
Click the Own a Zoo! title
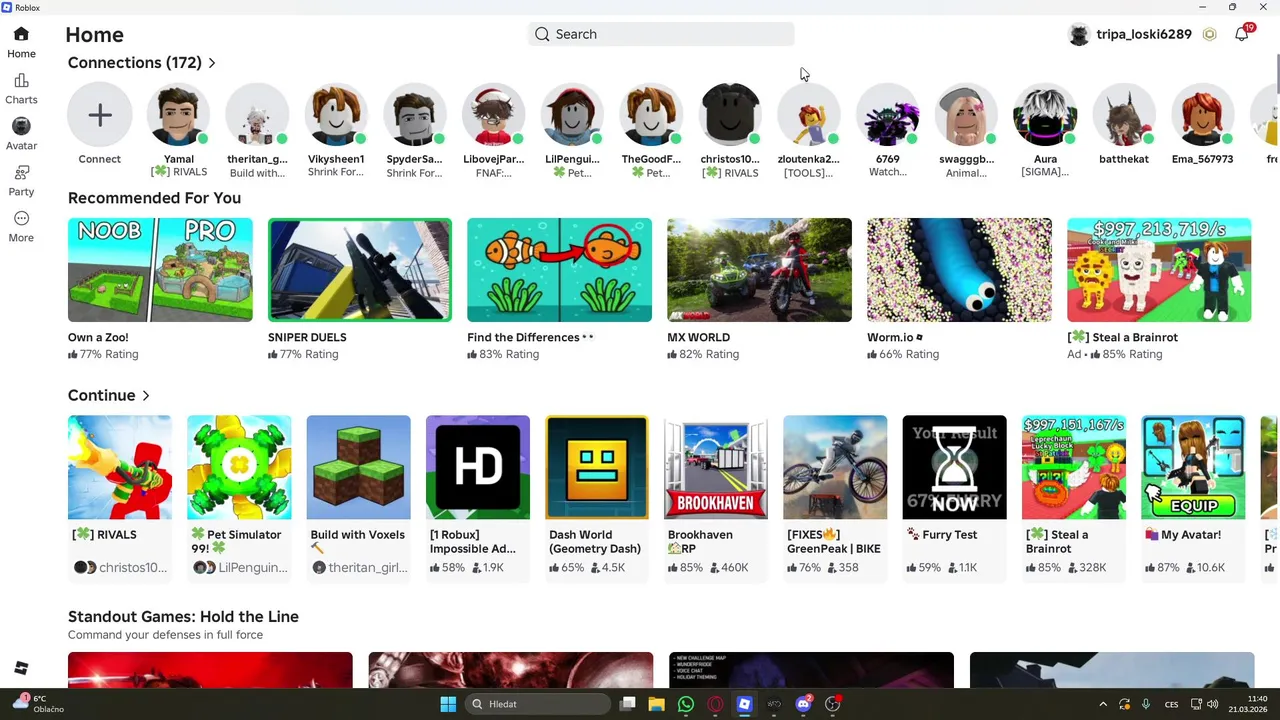[x=98, y=337]
